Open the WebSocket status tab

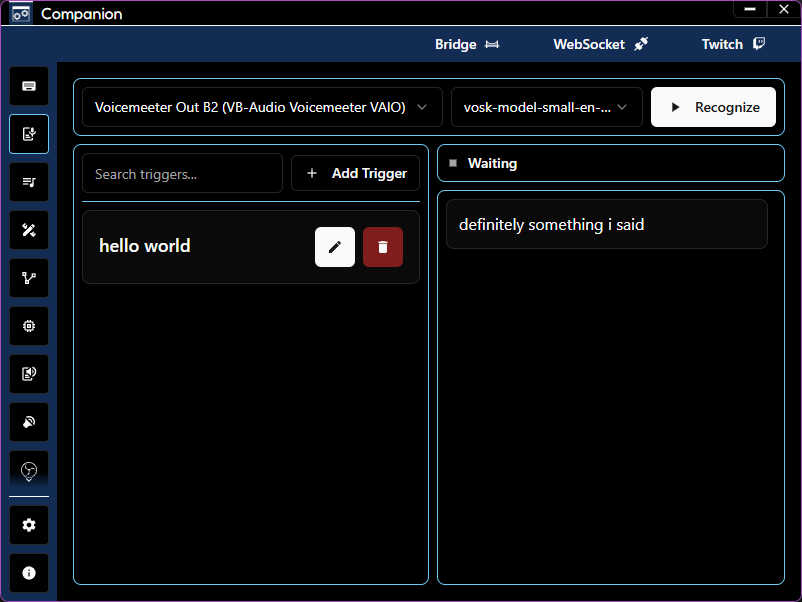600,44
